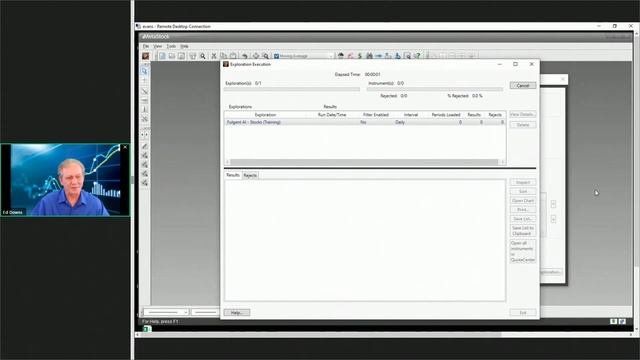Click the View Details button
The height and width of the screenshot is (360, 640).
pos(522,115)
